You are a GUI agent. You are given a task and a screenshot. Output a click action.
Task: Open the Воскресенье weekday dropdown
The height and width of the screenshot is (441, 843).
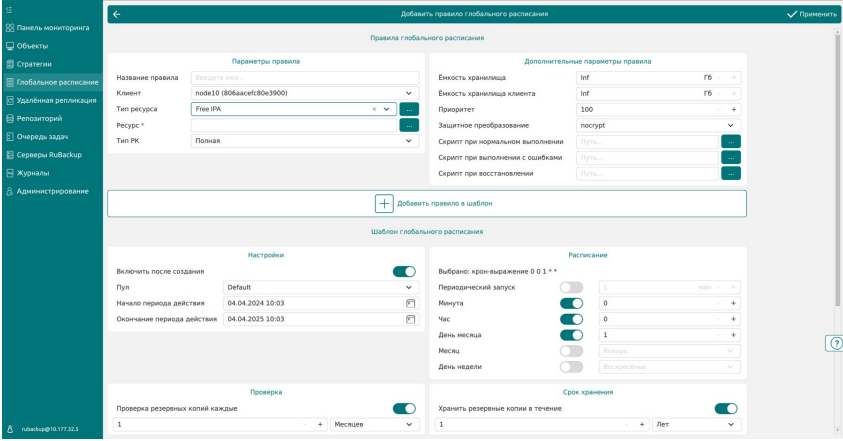click(x=669, y=367)
